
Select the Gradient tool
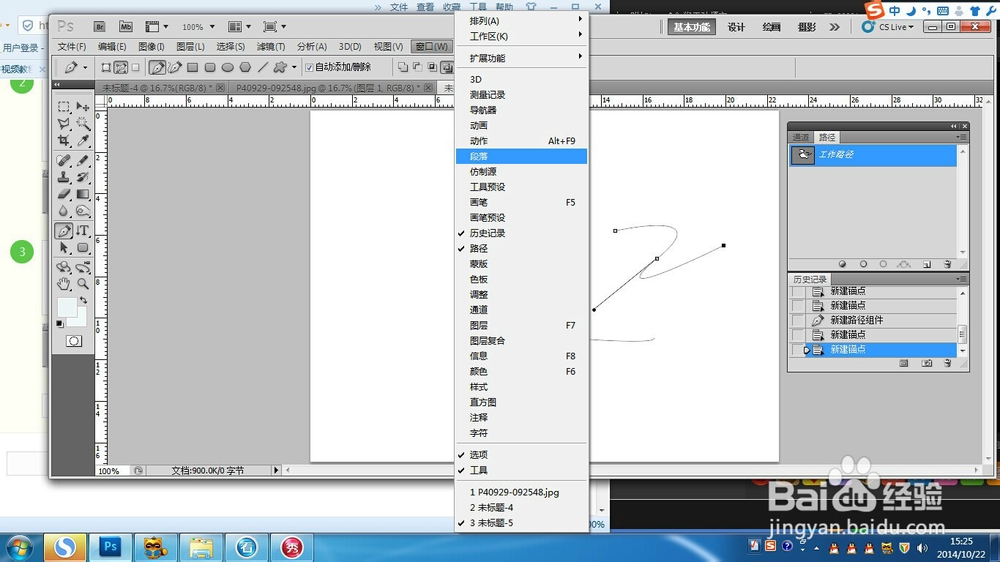83,194
